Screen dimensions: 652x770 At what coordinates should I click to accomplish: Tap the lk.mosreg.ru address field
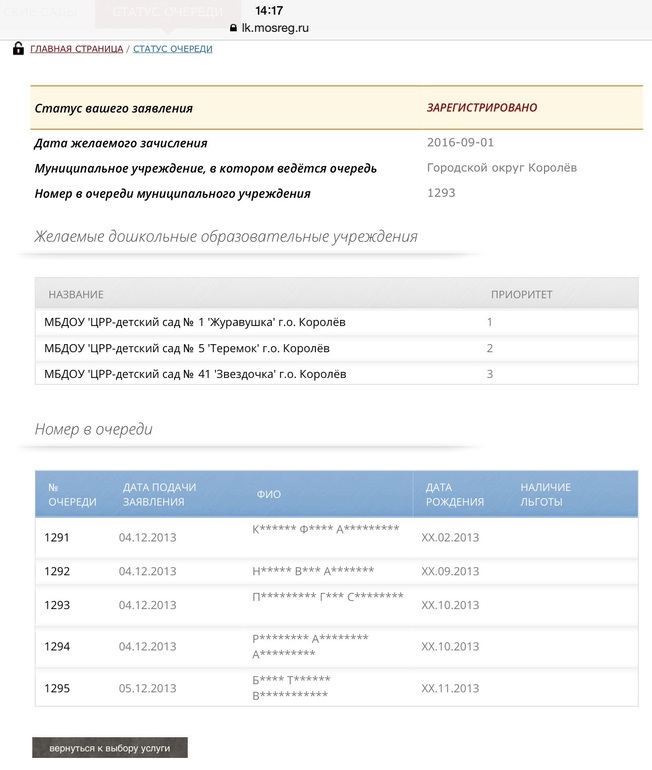[282, 28]
